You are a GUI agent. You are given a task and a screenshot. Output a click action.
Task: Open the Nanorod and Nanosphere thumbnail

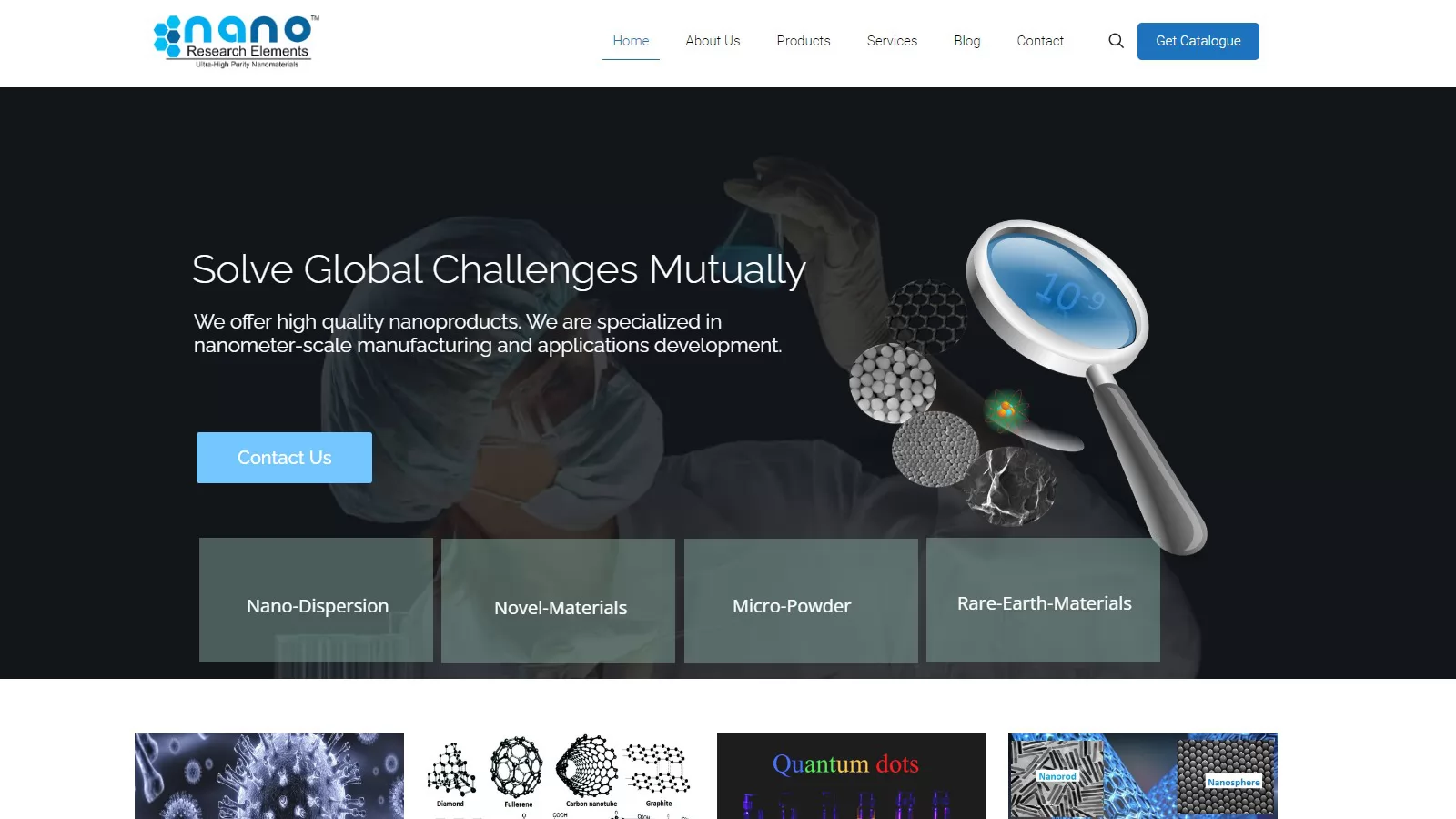(1143, 776)
